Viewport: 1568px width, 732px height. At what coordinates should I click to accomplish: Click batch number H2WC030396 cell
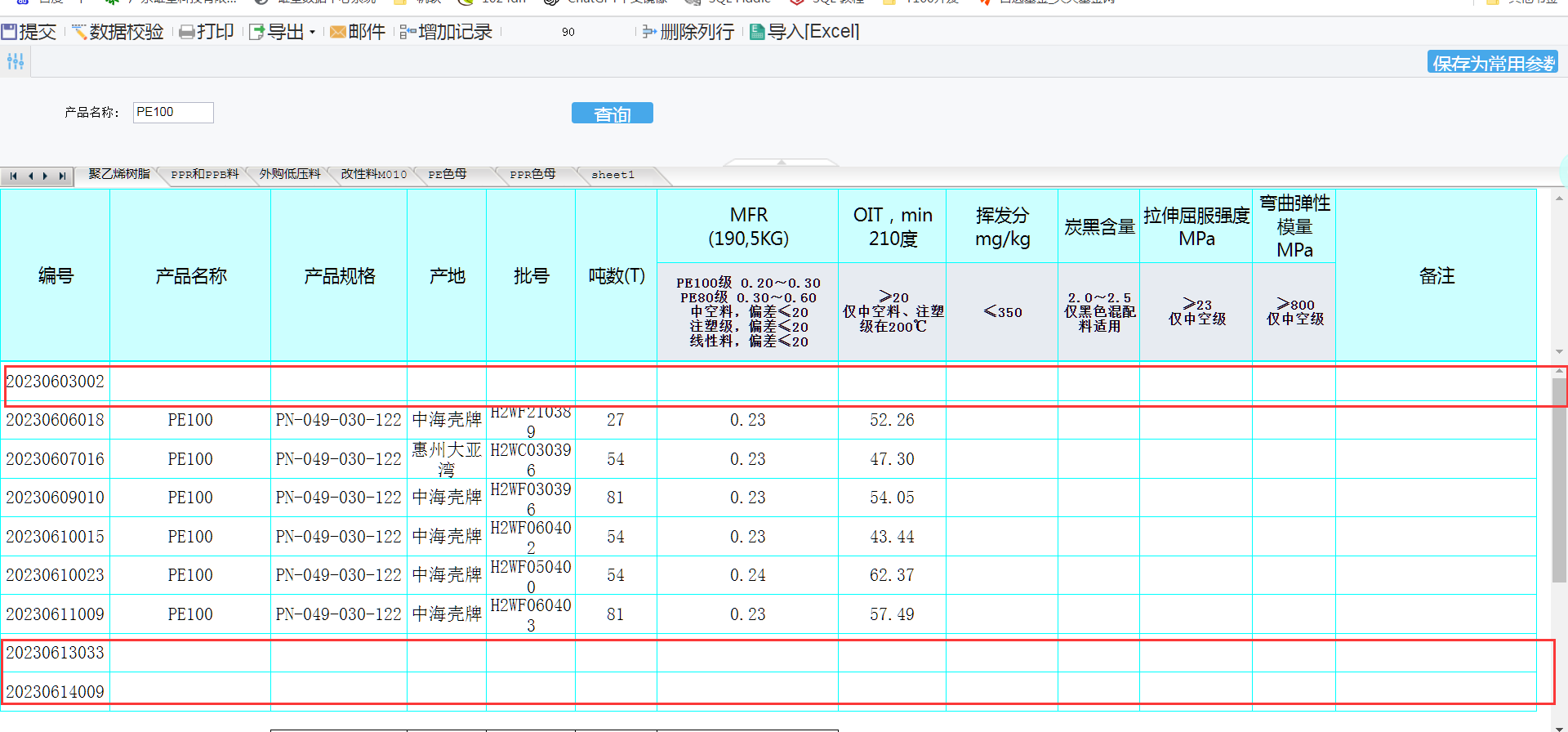[x=531, y=459]
